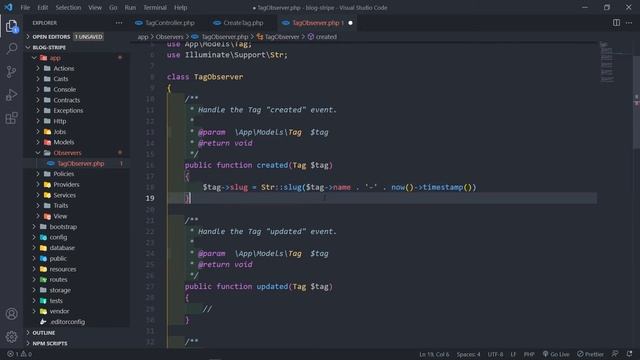Click created method breadcrumb

(x=322, y=37)
